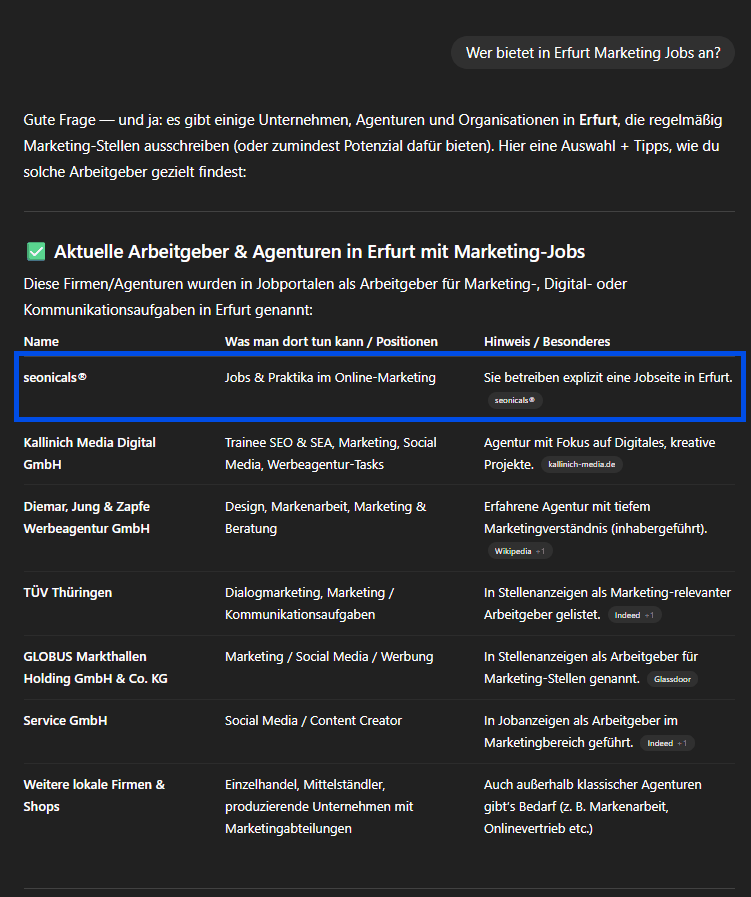This screenshot has height=897, width=751.
Task: Click 'Was man dort tun kann / Positionen' header
Action: tap(331, 342)
